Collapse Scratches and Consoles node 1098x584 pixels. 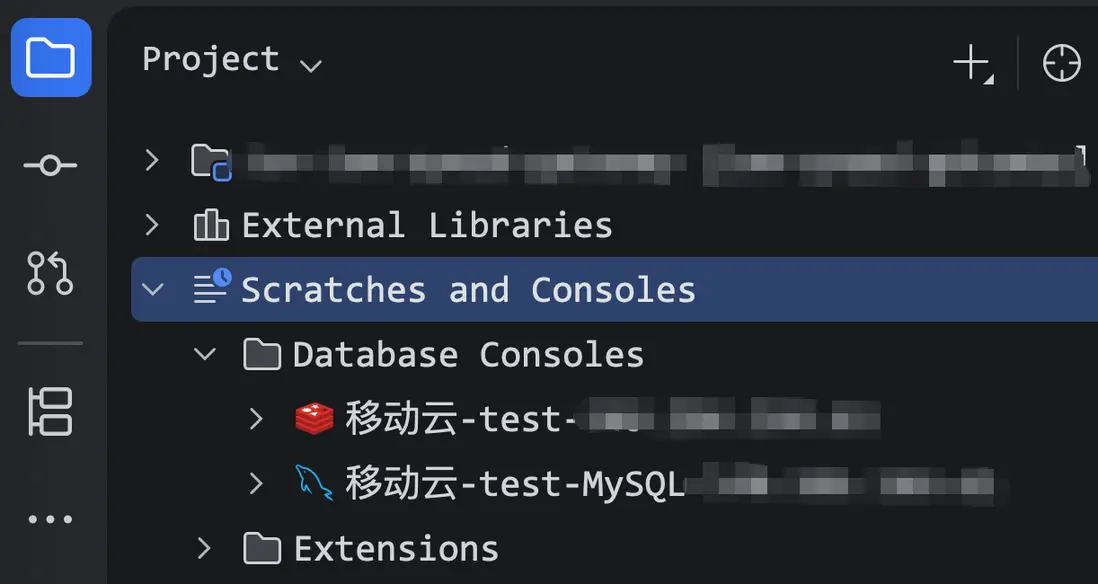[x=152, y=290]
